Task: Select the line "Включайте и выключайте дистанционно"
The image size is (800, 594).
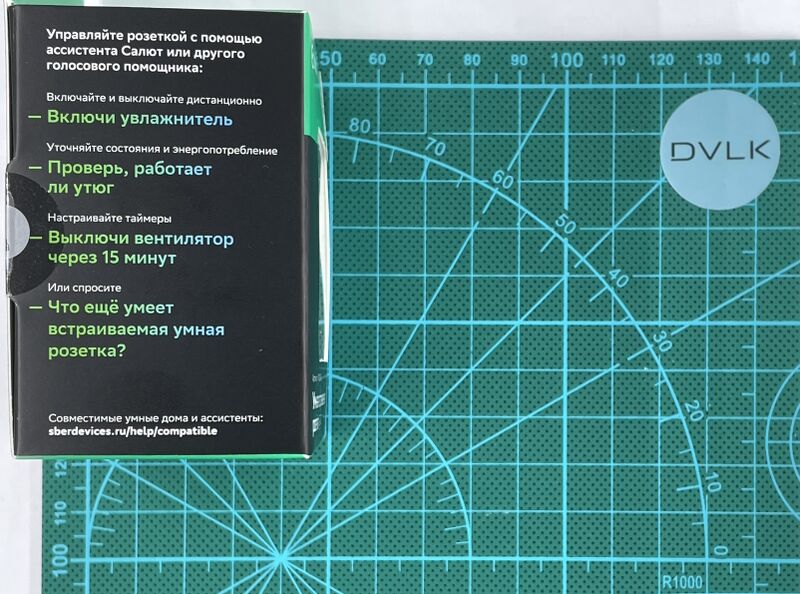Action: 154,98
